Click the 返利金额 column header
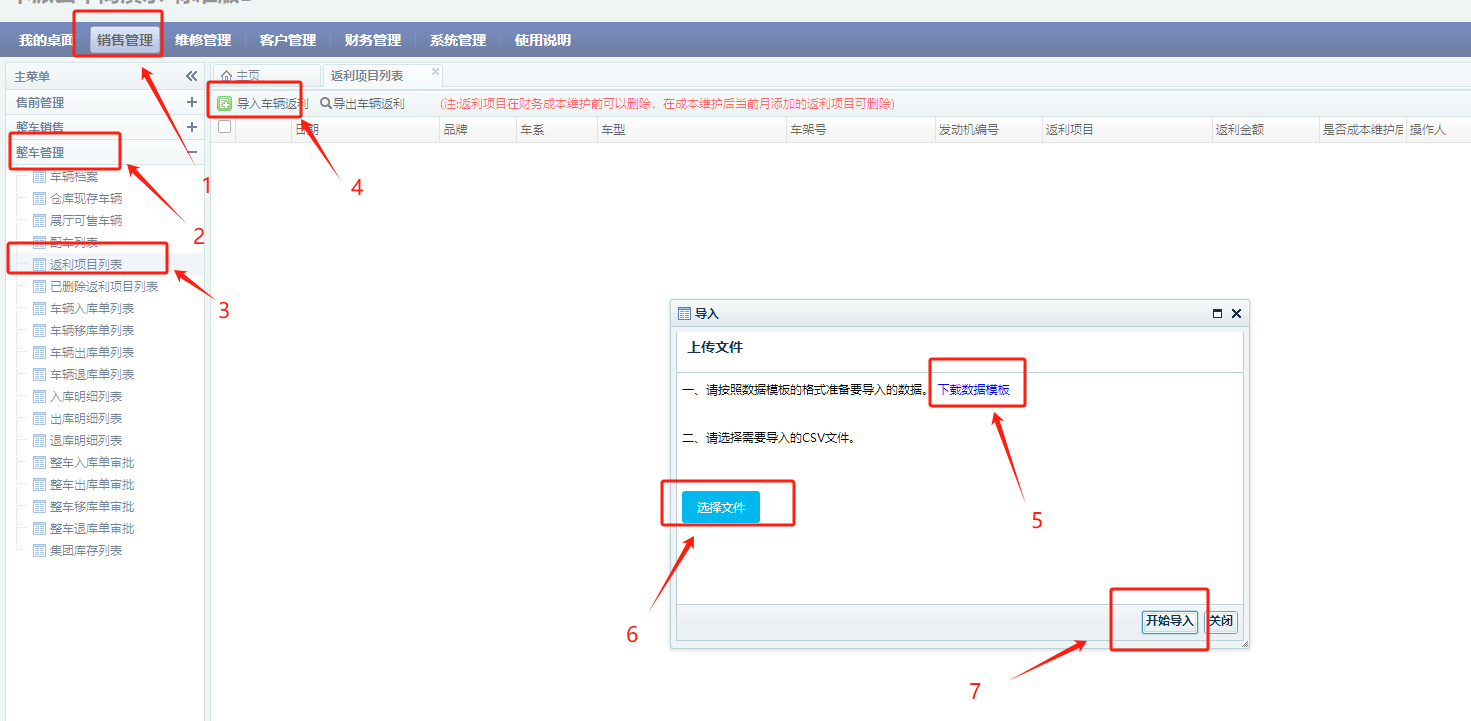The width and height of the screenshot is (1471, 721). click(1239, 130)
